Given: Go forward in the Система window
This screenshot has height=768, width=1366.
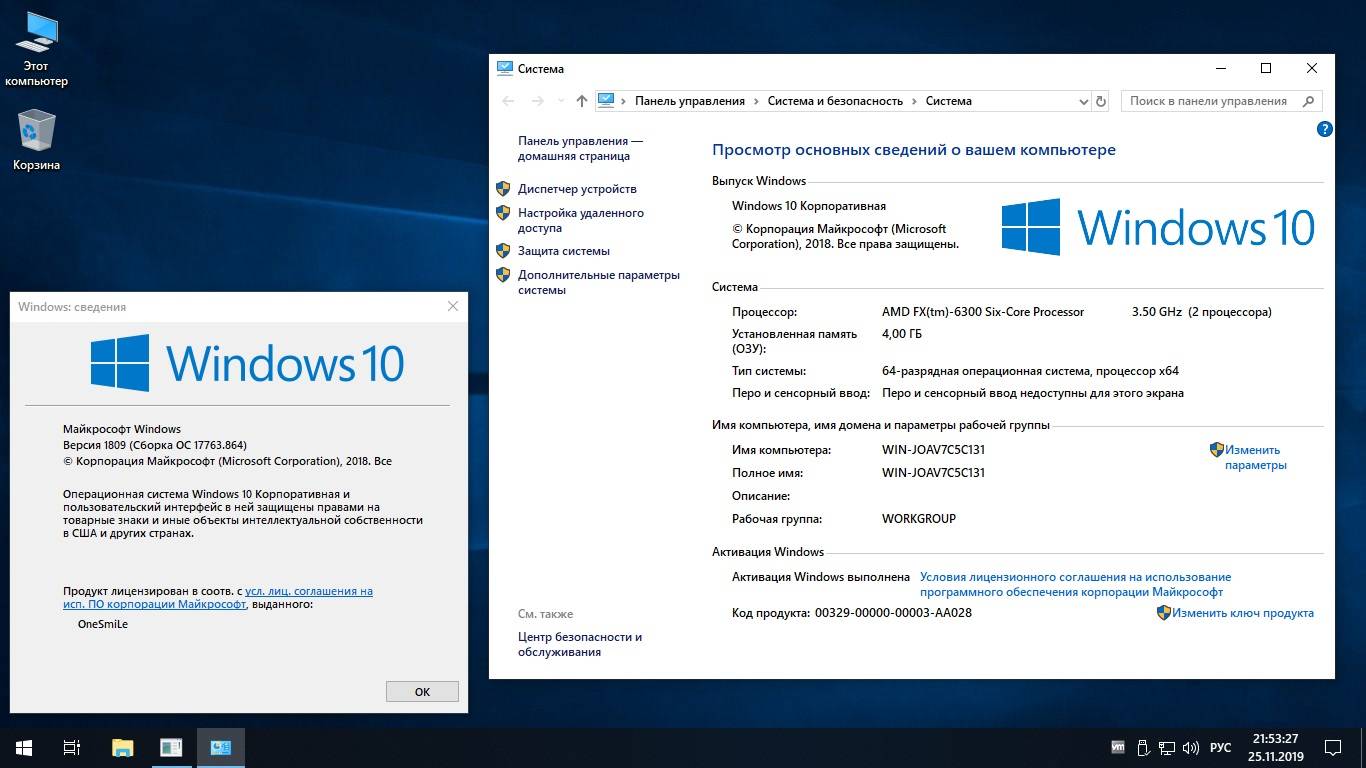Looking at the screenshot, I should (537, 101).
